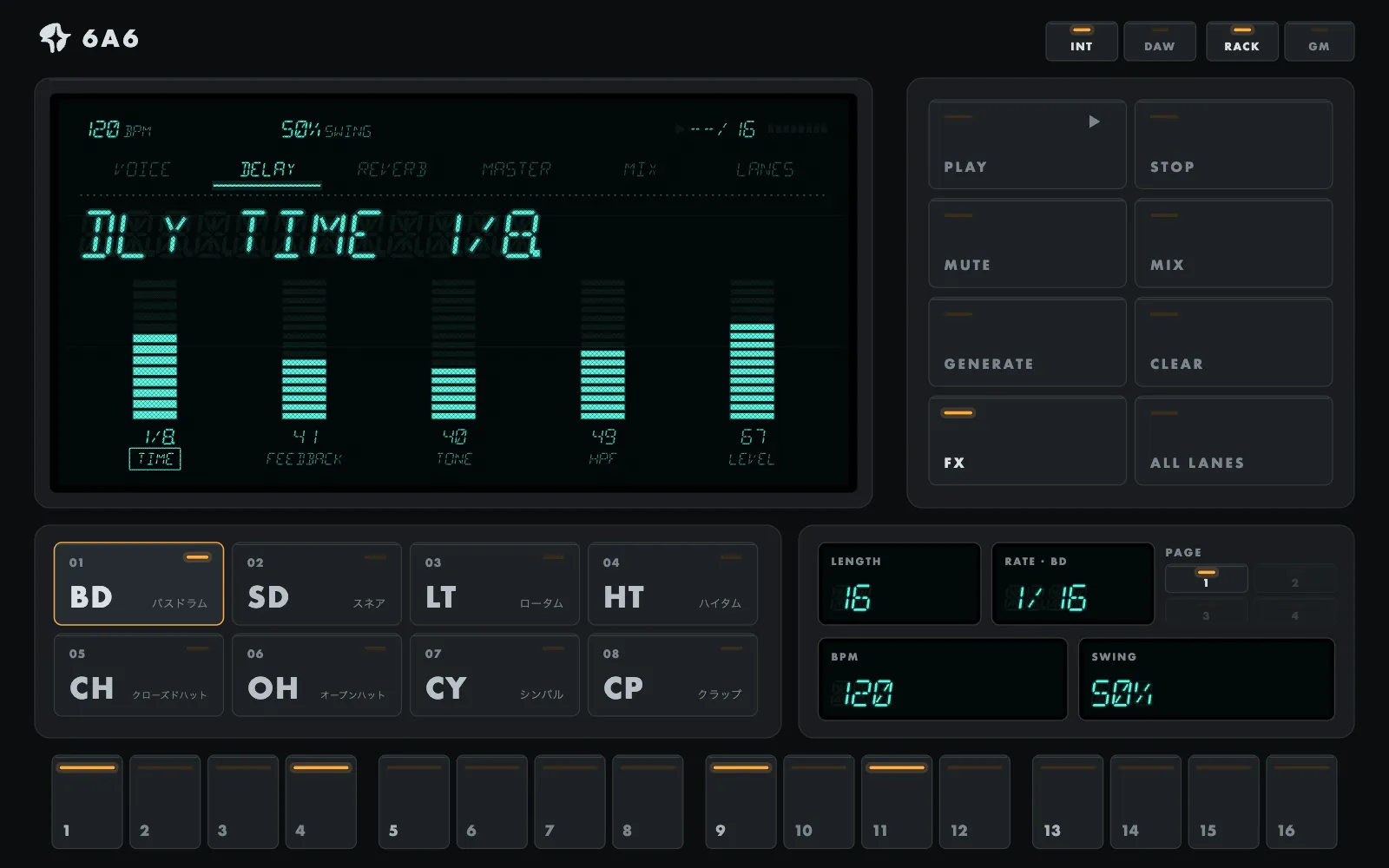Screen dimensions: 1389x868
Task: Select the 08 CP clap voice
Action: click(x=673, y=675)
